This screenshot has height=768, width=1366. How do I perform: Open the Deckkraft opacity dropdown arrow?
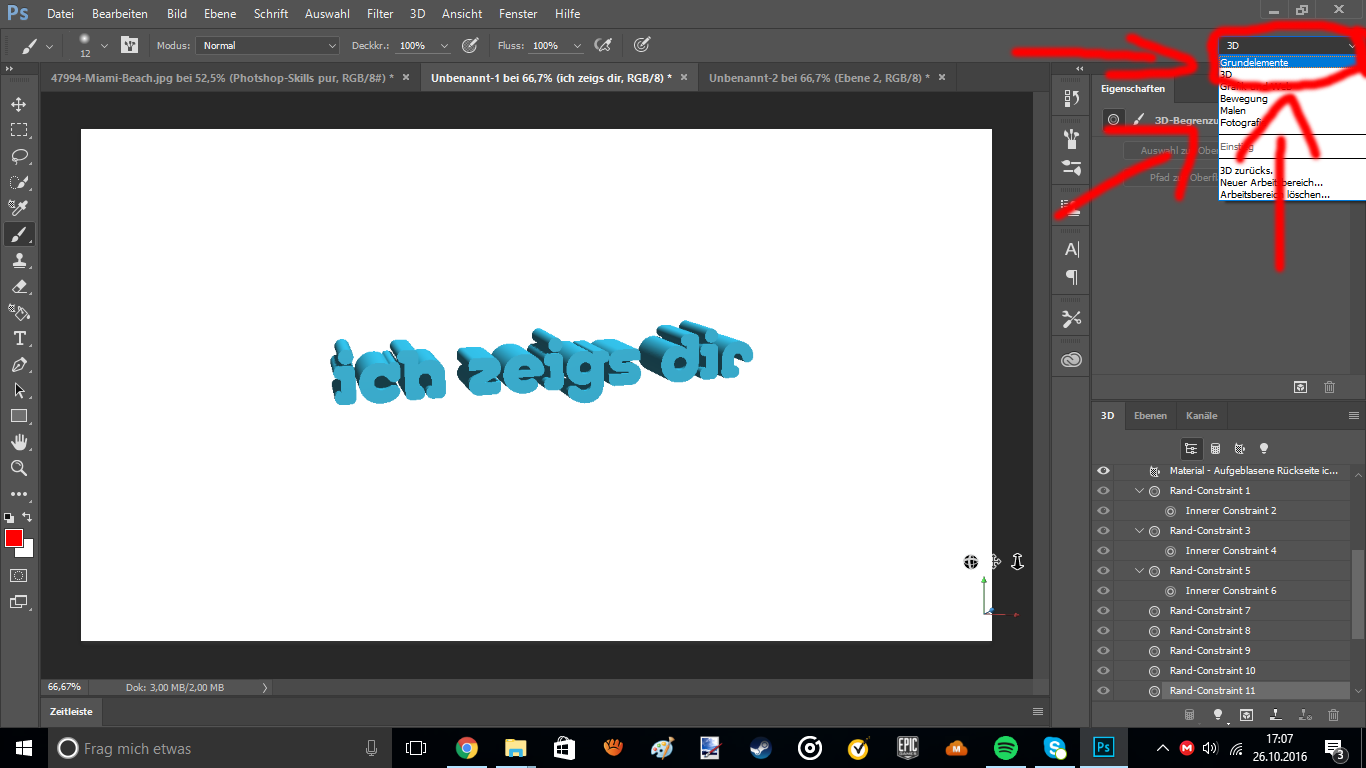click(444, 46)
